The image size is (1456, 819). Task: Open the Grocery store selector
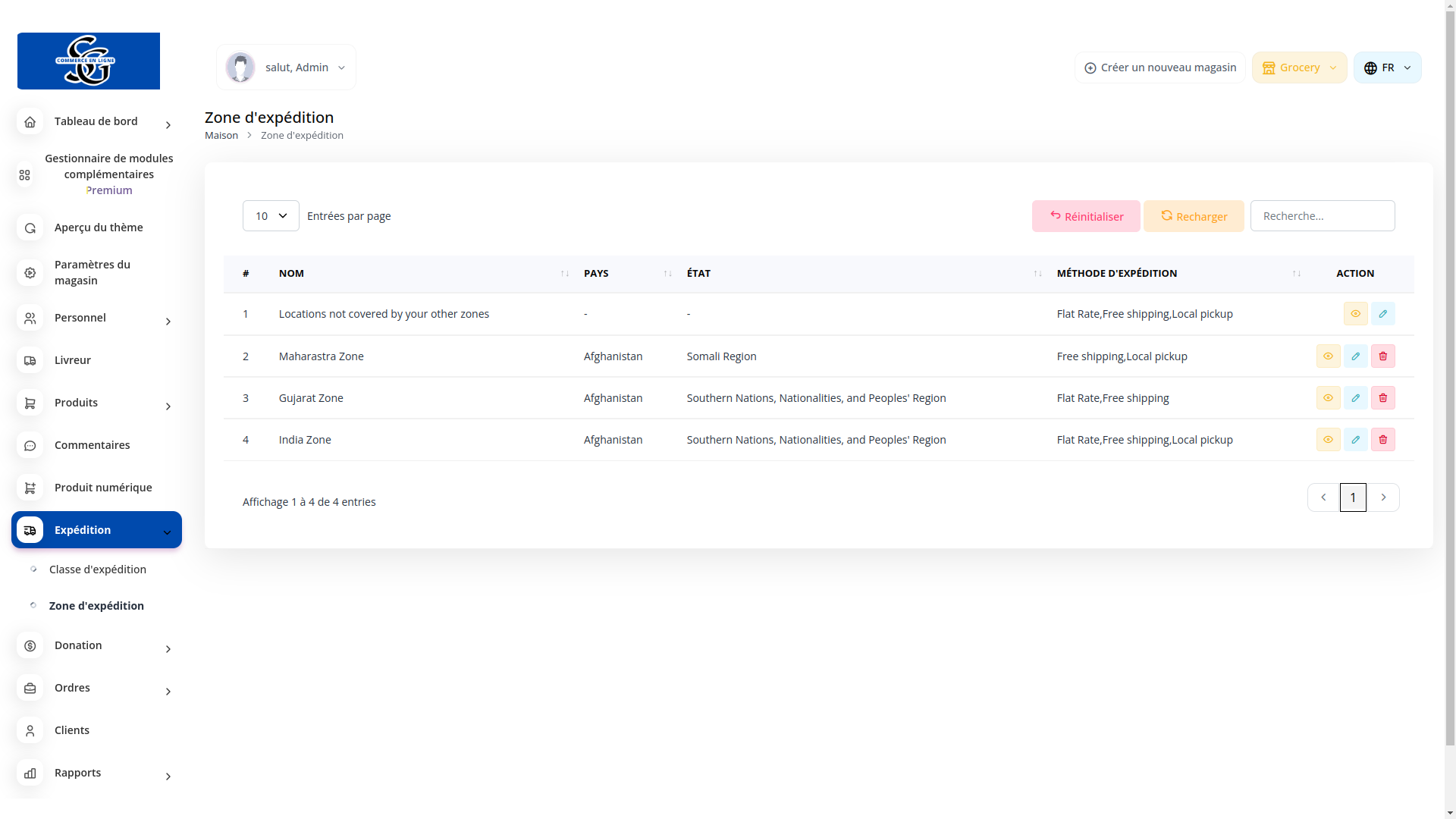click(1299, 67)
